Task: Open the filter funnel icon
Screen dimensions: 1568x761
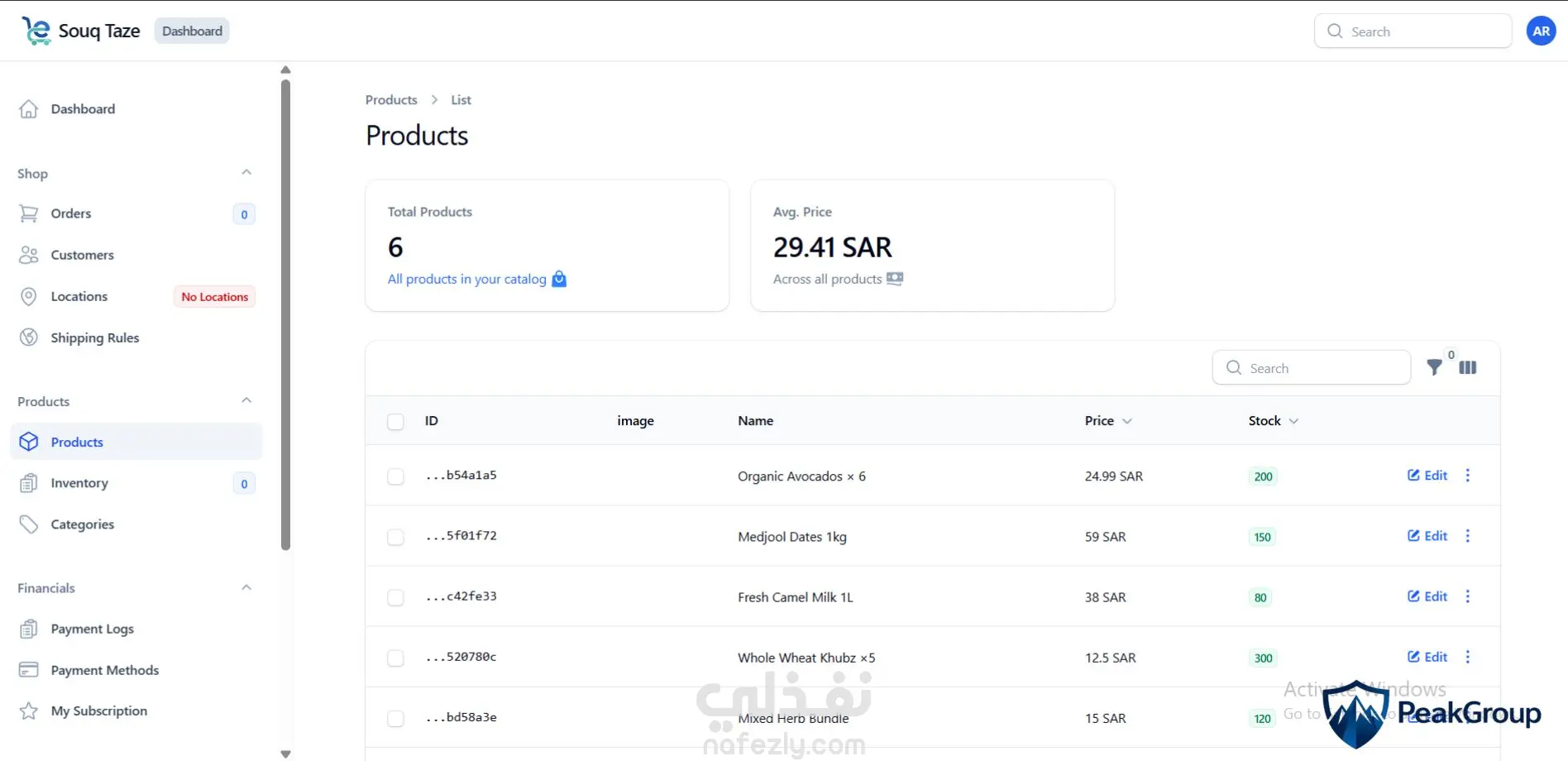Action: [1435, 367]
